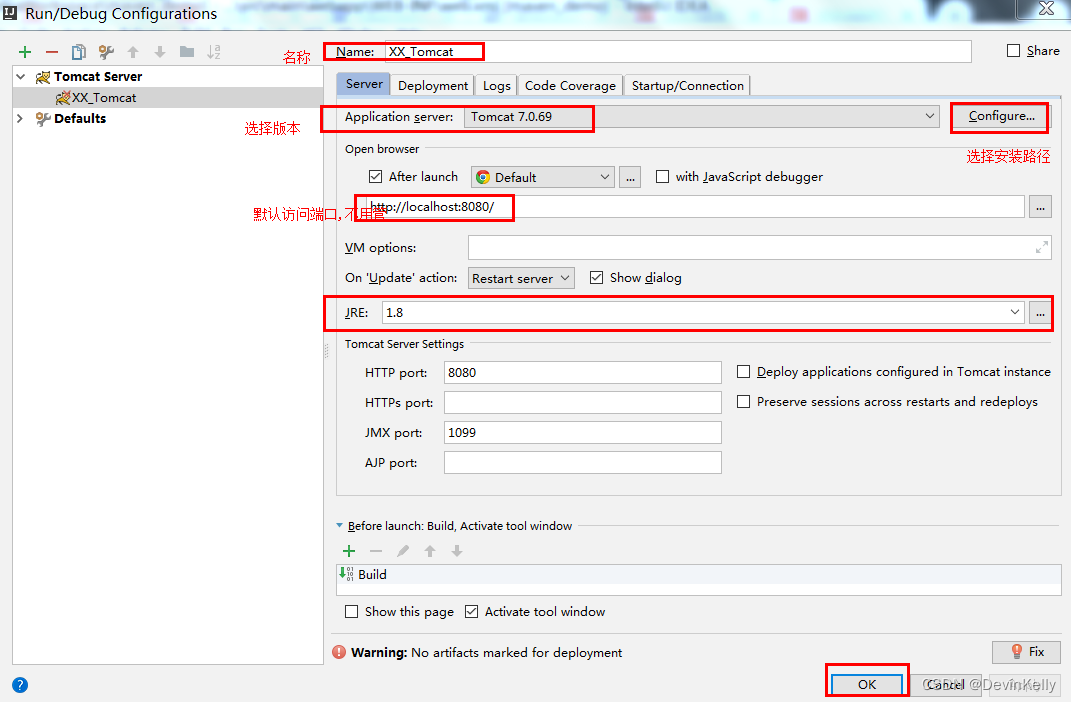Screen dimensions: 1071x702
Task: Select XX_Tomcat in the configuration tree
Action: (x=167, y=98)
